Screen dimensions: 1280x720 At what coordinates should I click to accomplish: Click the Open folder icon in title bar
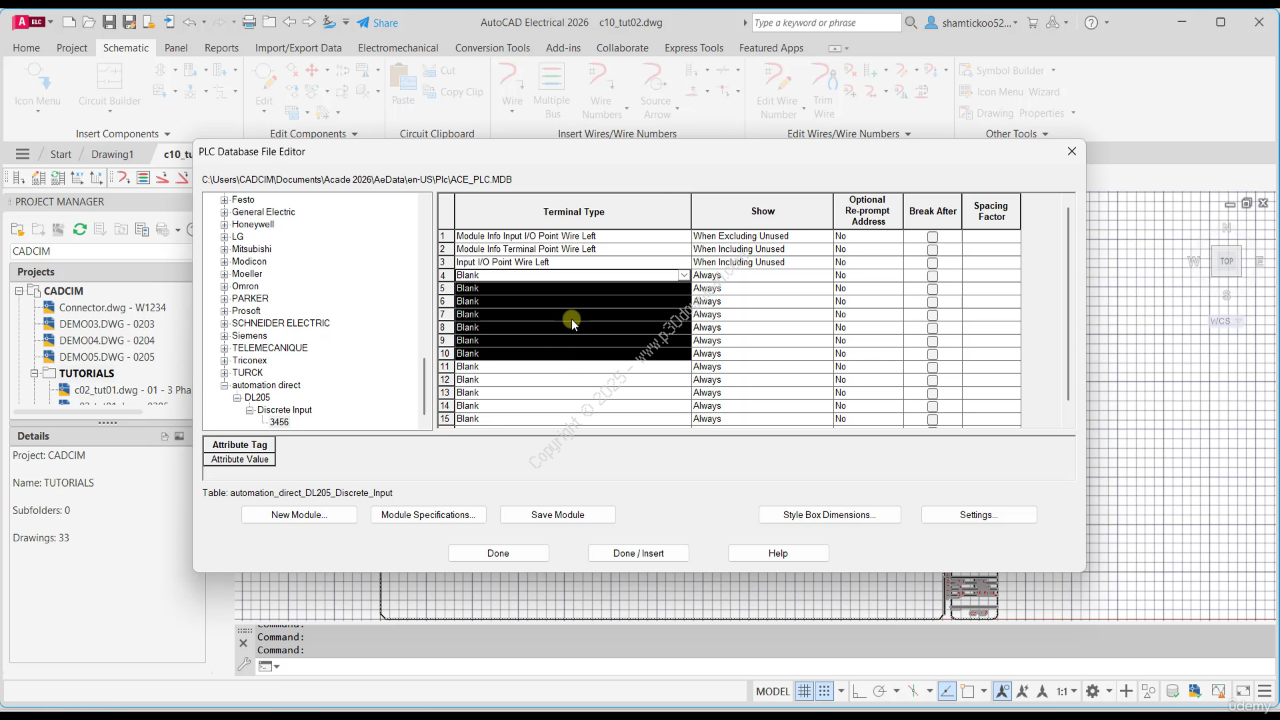[x=88, y=22]
